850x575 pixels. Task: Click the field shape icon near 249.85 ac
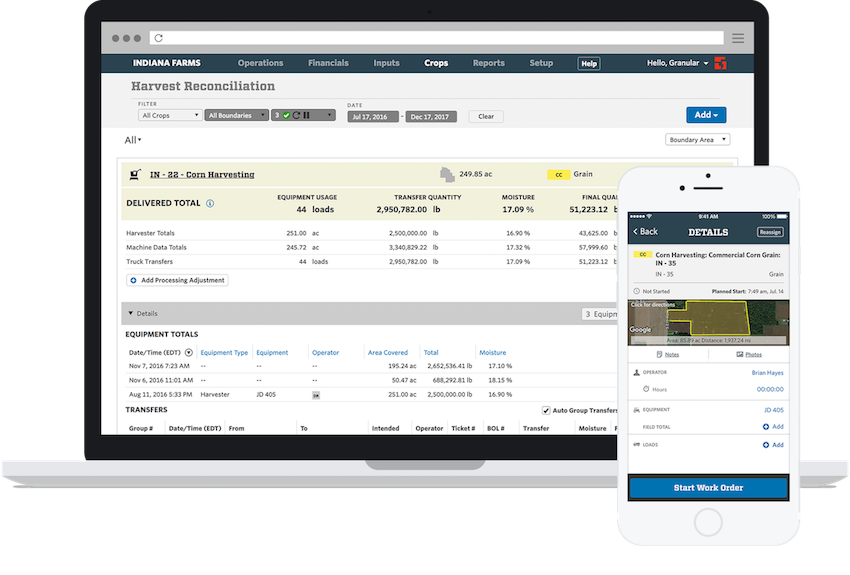tap(447, 175)
